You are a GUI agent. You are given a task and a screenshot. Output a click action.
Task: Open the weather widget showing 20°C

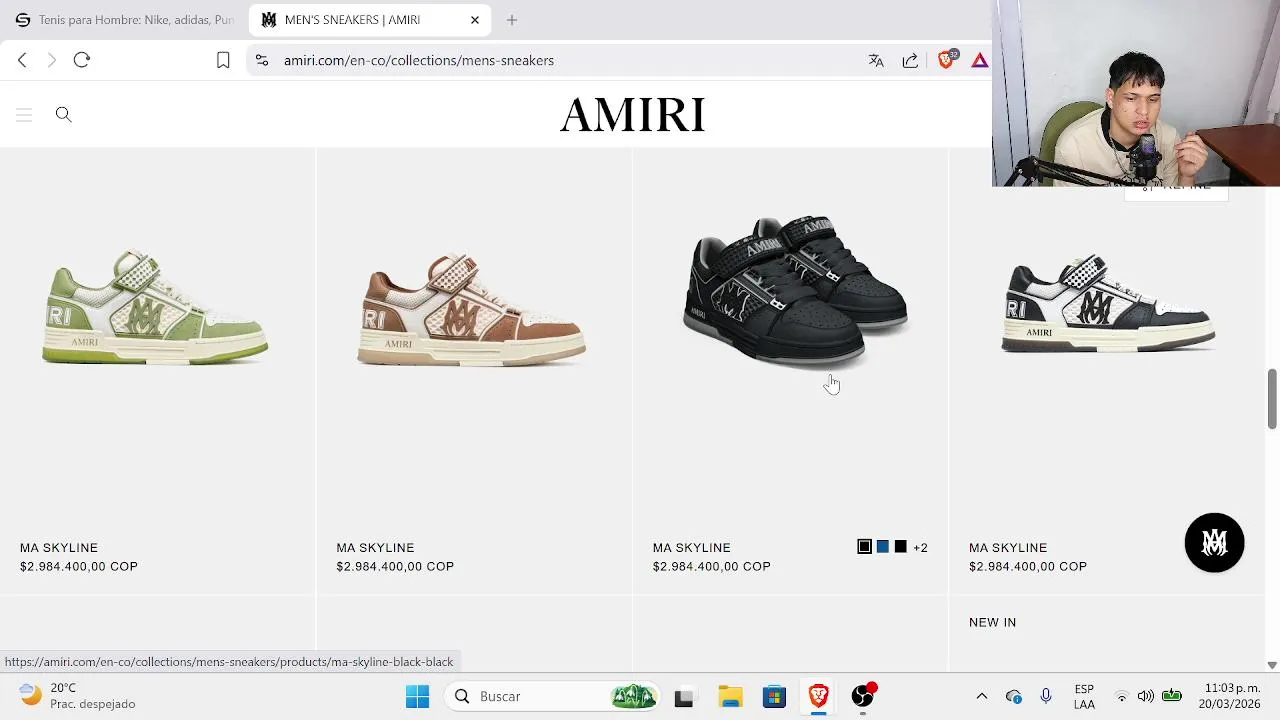(78, 696)
